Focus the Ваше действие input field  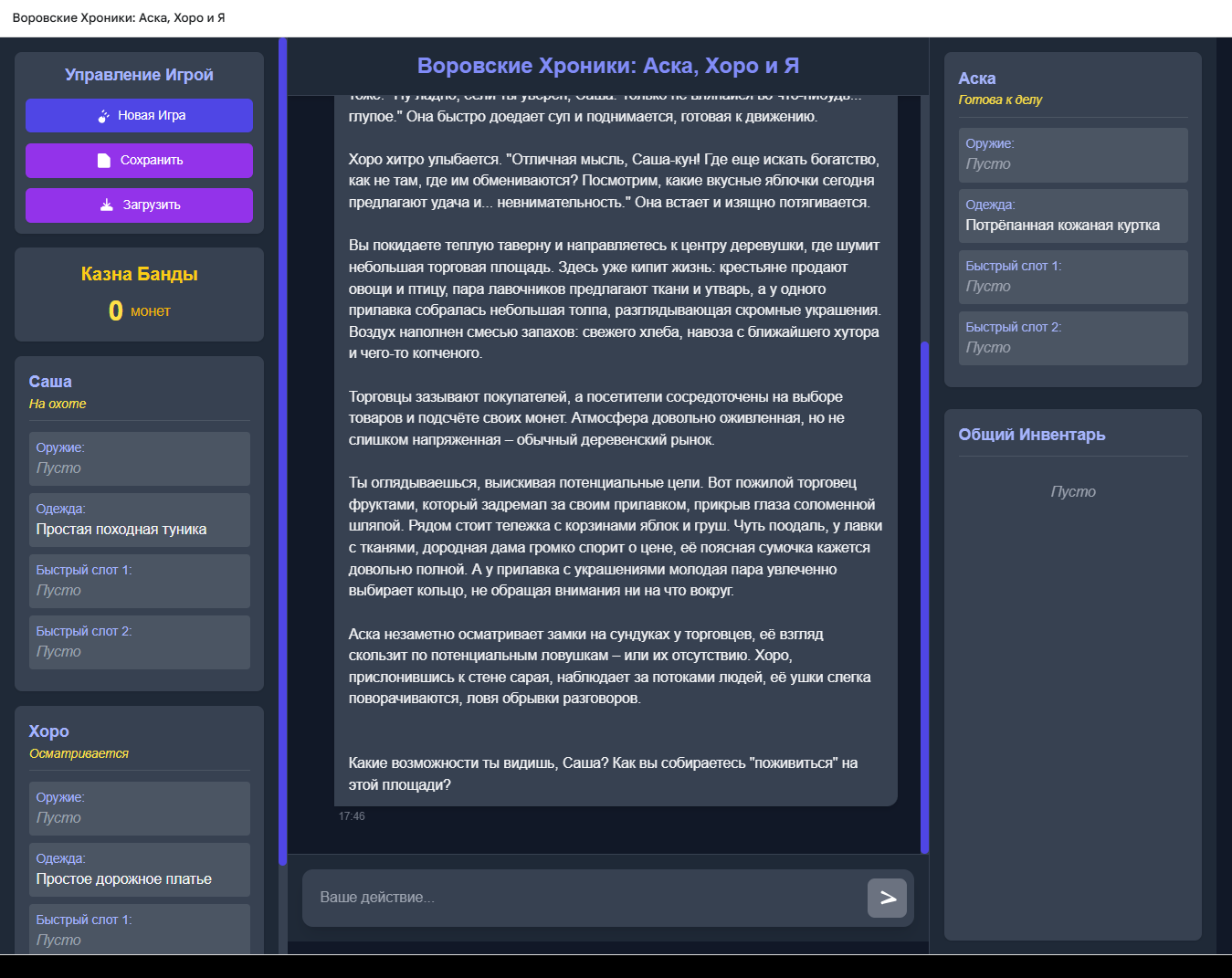[584, 898]
